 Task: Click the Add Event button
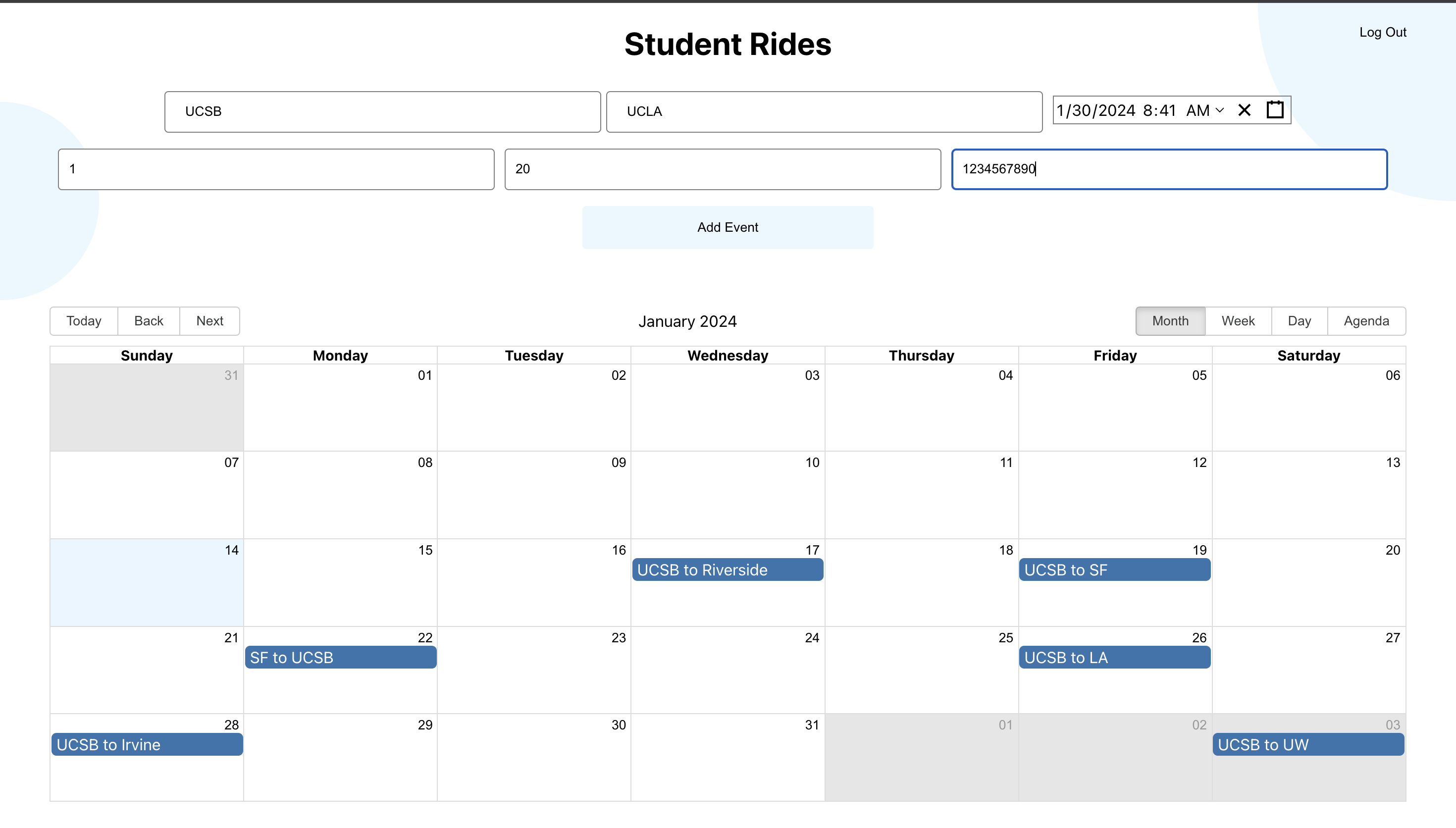[x=727, y=227]
